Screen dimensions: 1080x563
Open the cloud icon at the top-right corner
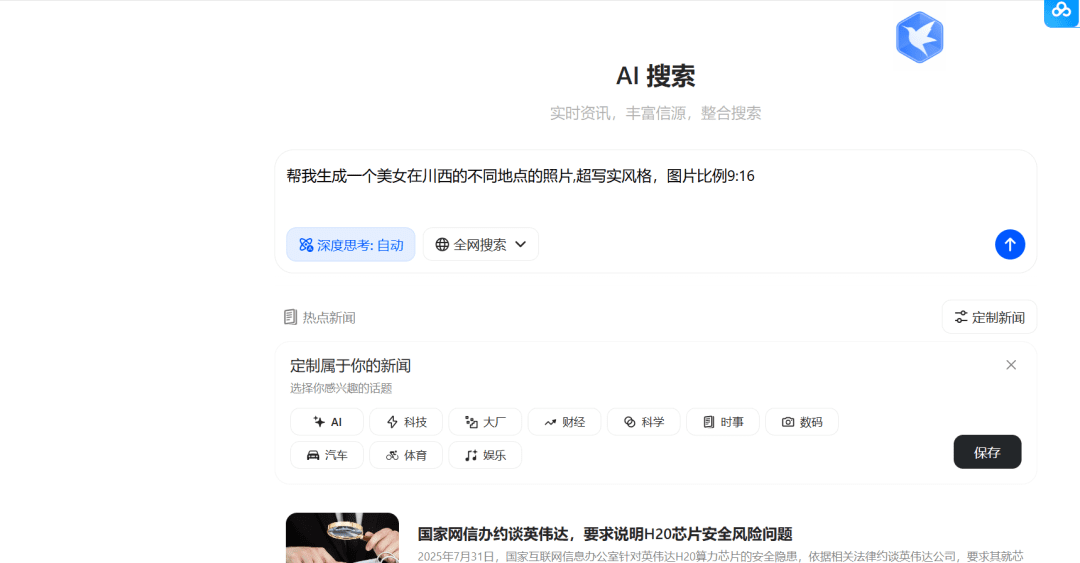click(x=1061, y=13)
